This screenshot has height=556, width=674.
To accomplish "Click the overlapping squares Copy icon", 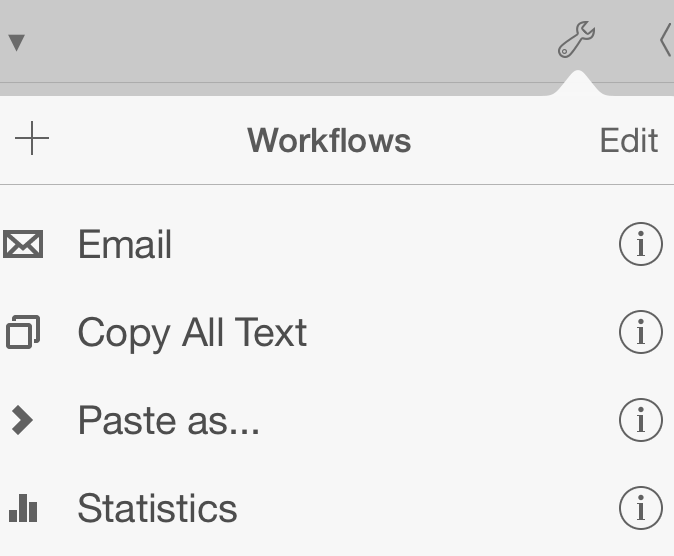I will pos(23,332).
